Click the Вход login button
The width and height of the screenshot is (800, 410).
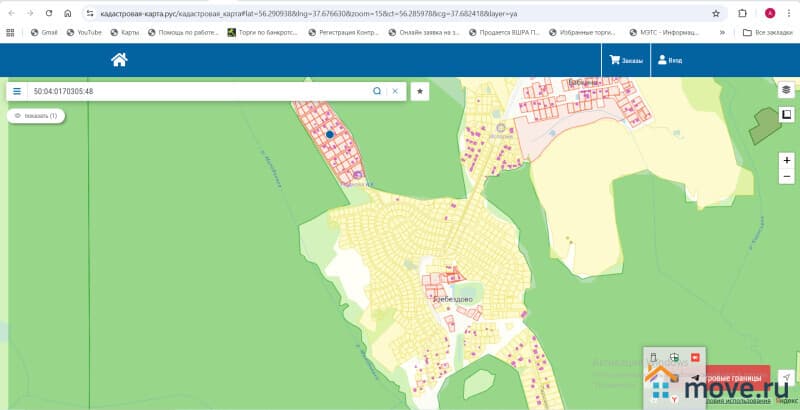(670, 61)
